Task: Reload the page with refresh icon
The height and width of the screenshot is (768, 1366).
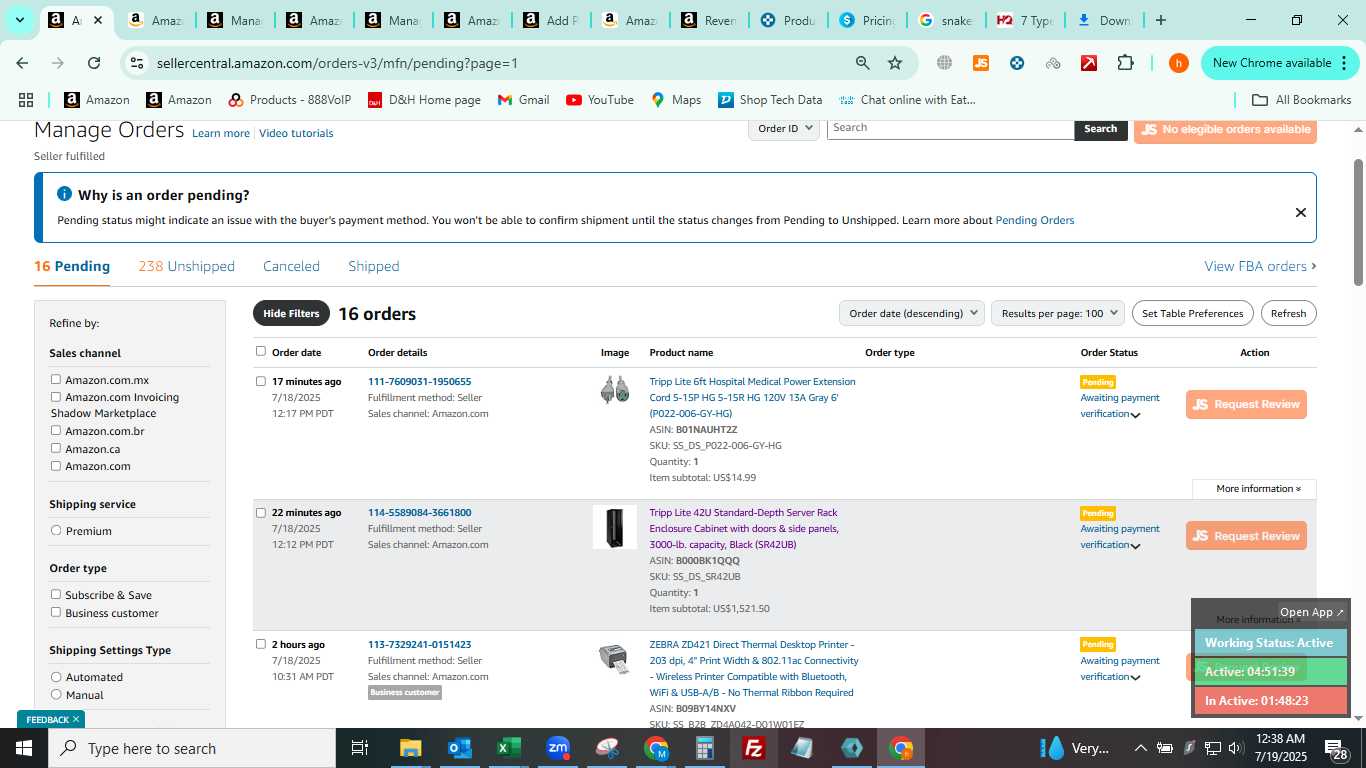Action: [x=94, y=63]
